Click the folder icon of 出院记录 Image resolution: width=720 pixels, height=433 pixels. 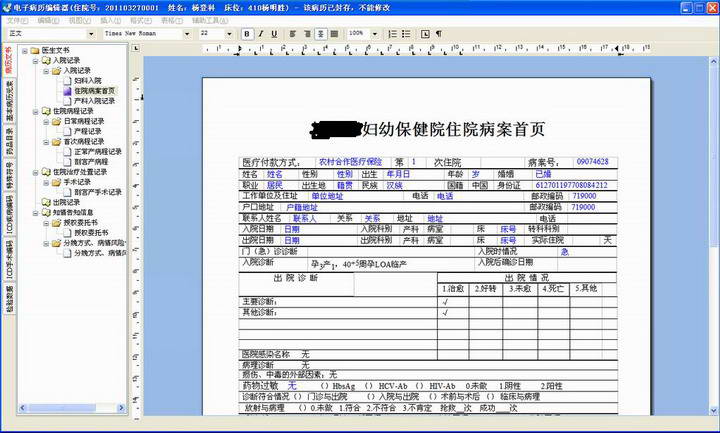46,202
